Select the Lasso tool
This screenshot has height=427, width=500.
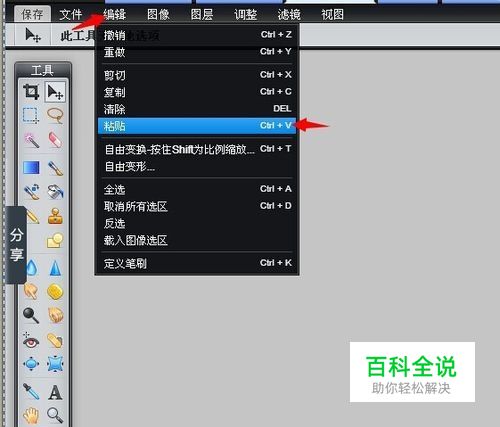coord(55,115)
